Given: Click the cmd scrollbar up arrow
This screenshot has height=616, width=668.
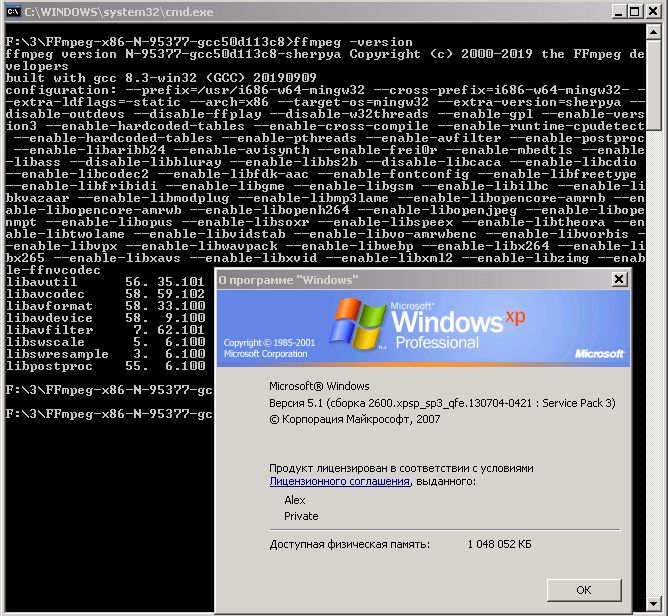Looking at the screenshot, I should 654,32.
